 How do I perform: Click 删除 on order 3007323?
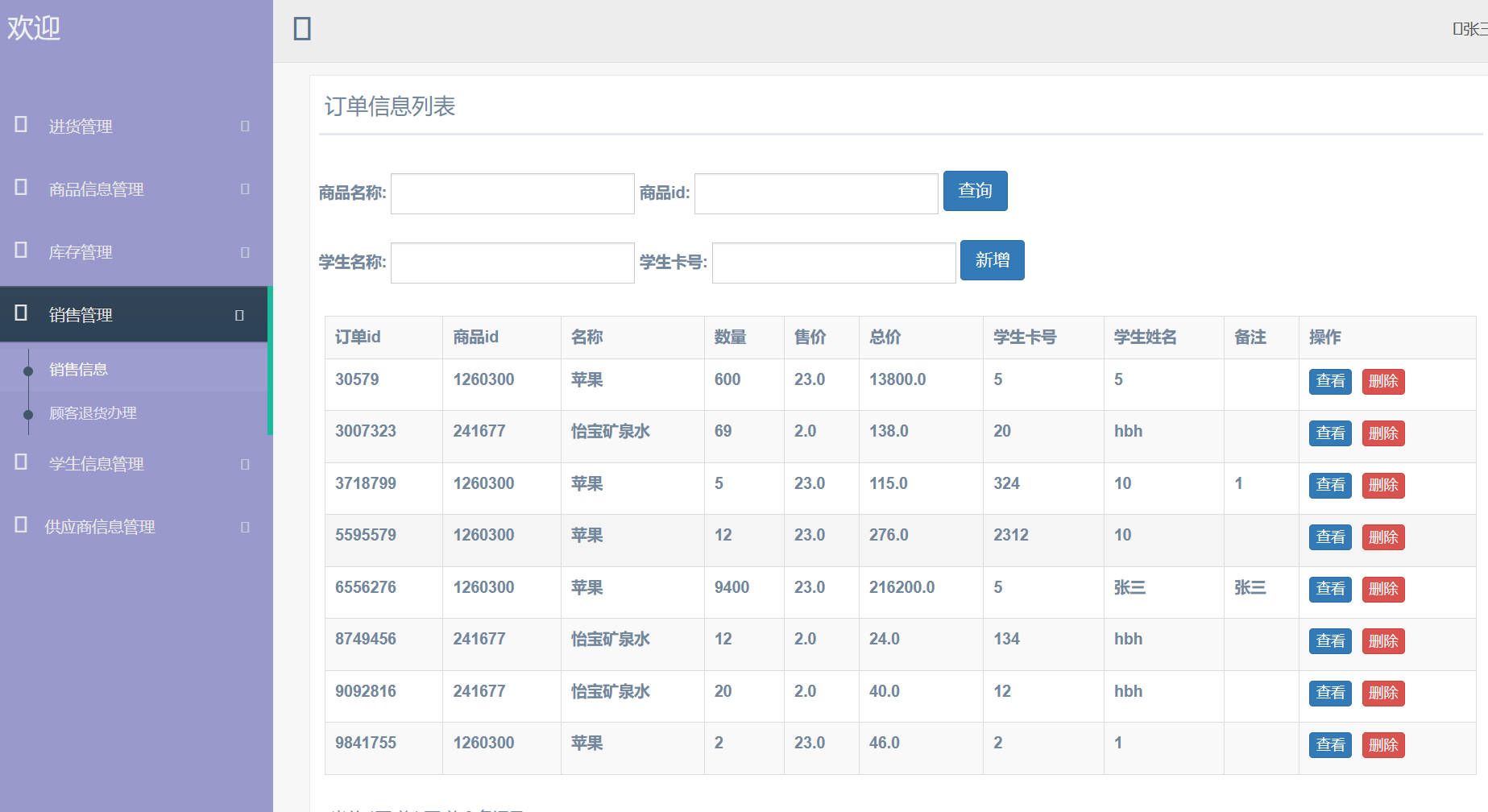click(x=1382, y=433)
